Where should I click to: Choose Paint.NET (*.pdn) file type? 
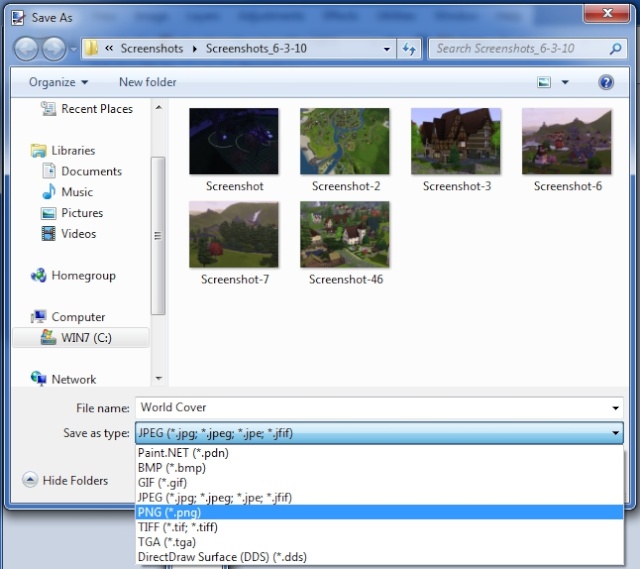coord(379,453)
